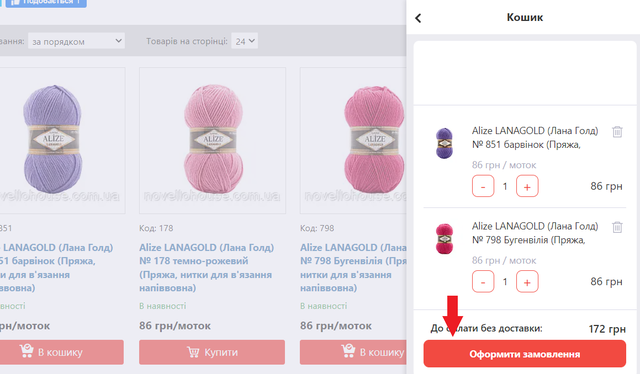Remove № 798 Бугенвілія with trash icon
The image size is (640, 374).
coord(617,227)
